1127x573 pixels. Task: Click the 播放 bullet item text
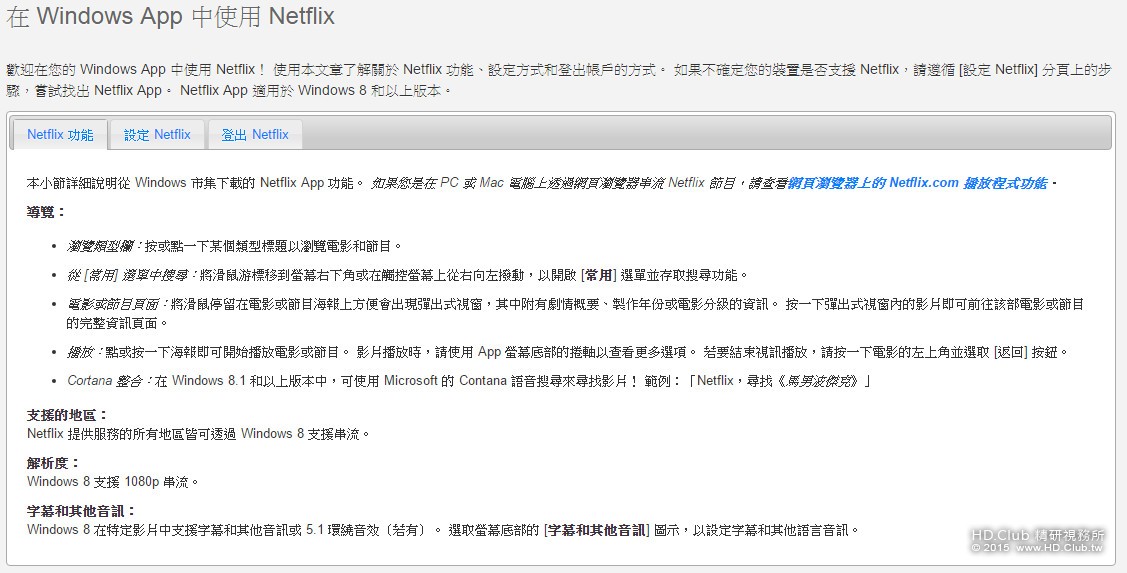(x=568, y=352)
